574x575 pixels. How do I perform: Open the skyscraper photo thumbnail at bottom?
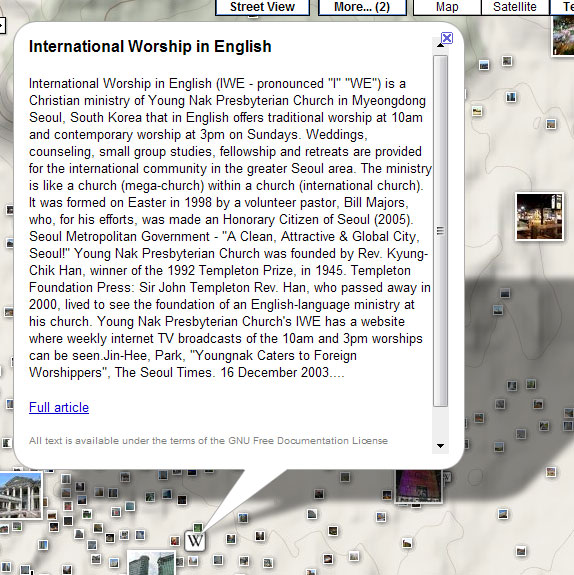151,563
